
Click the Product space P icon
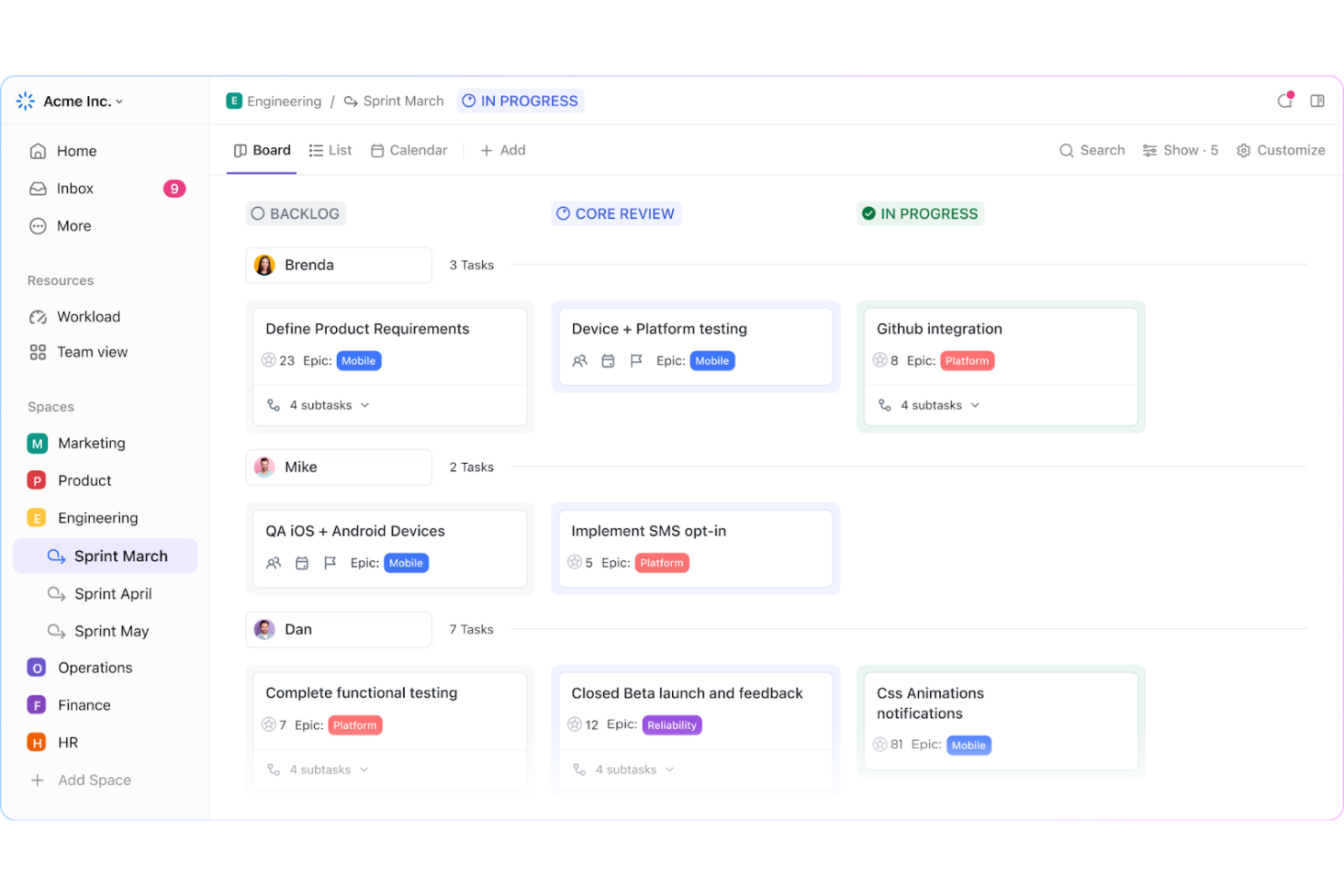(x=37, y=481)
